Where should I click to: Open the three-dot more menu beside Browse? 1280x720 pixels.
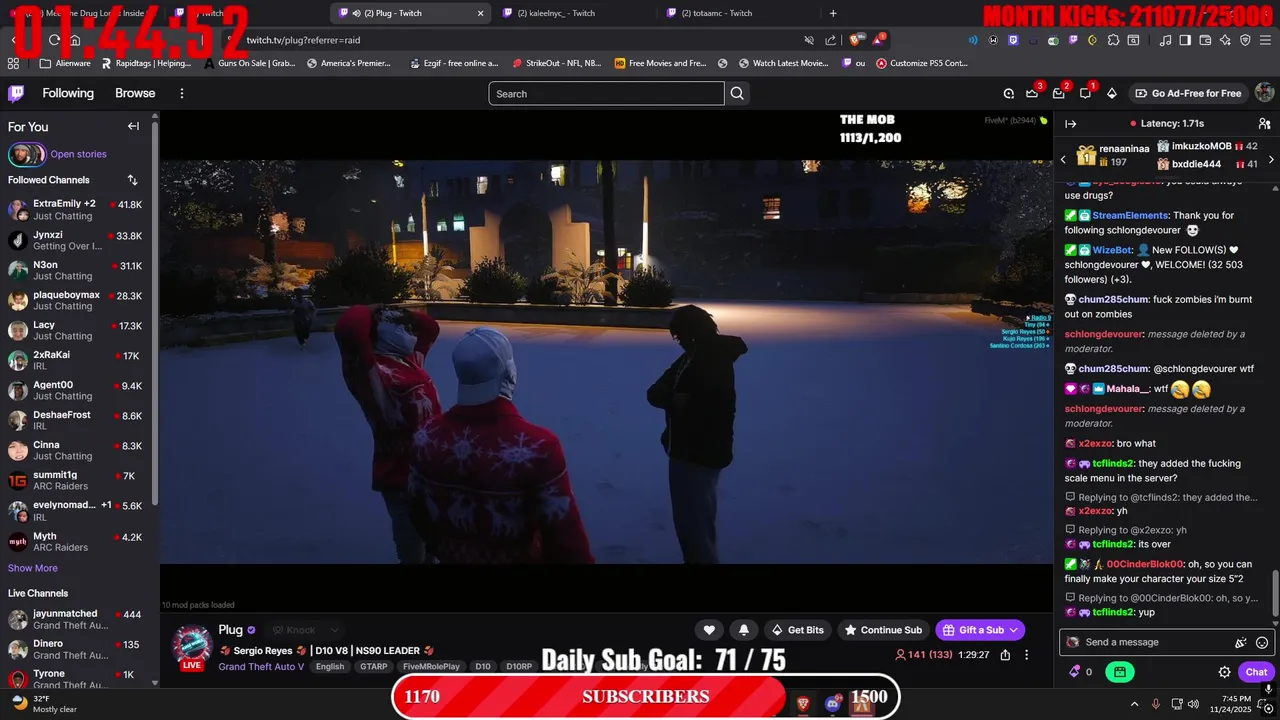coord(182,93)
